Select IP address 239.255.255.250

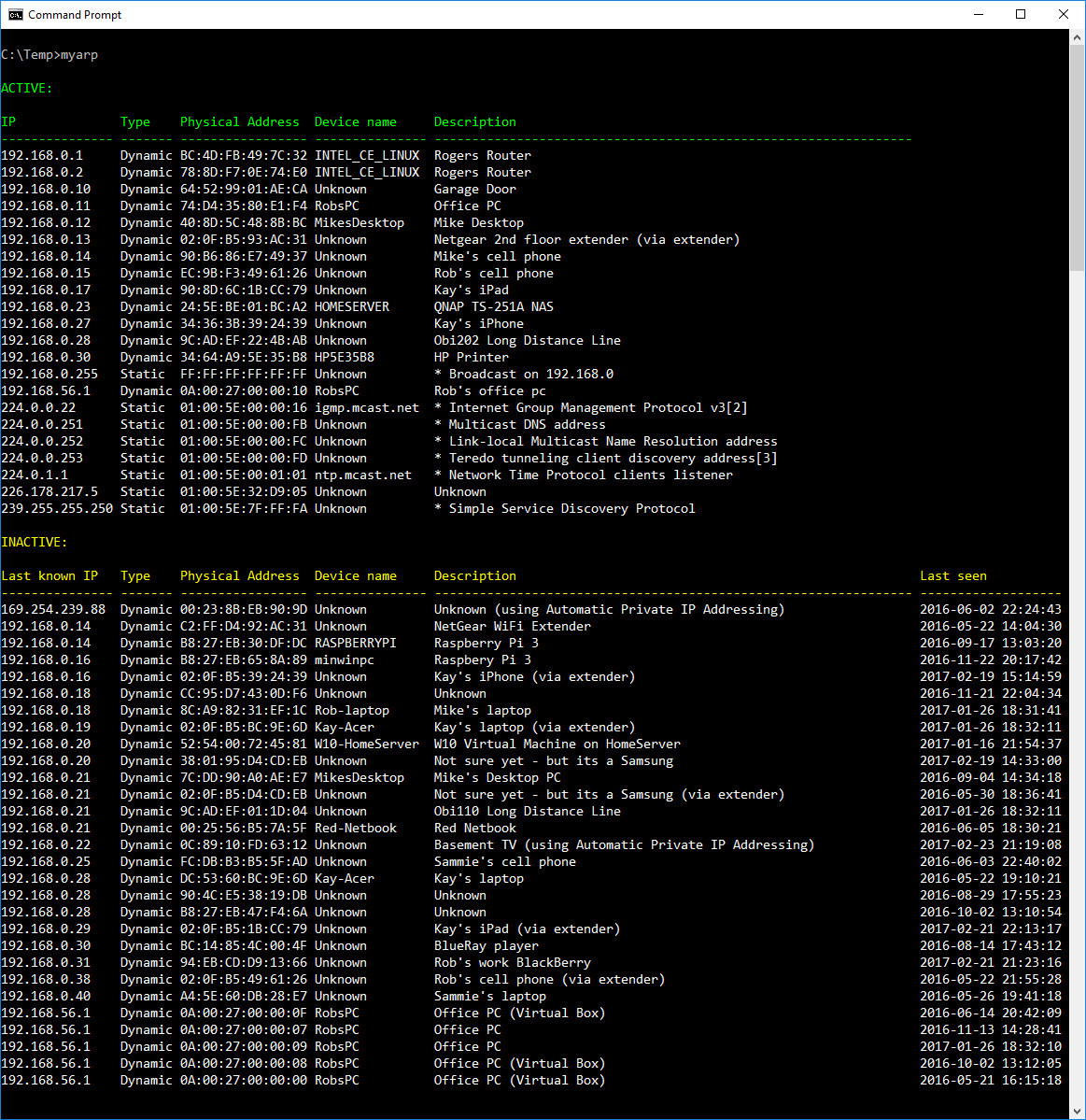(57, 508)
